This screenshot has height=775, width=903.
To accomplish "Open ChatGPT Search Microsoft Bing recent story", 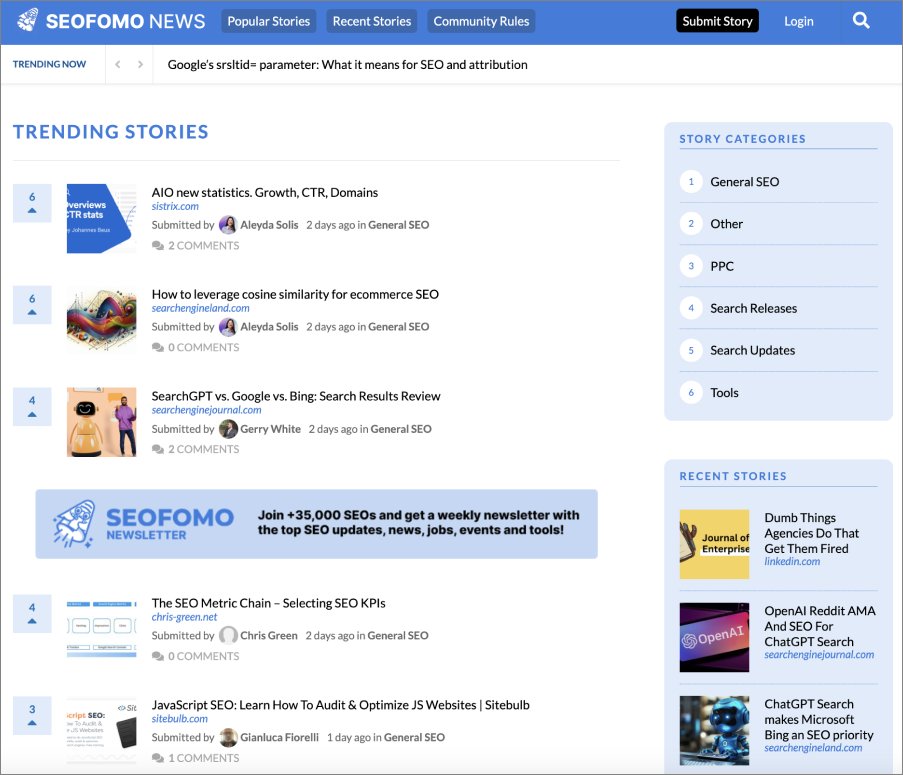I will [x=818, y=720].
